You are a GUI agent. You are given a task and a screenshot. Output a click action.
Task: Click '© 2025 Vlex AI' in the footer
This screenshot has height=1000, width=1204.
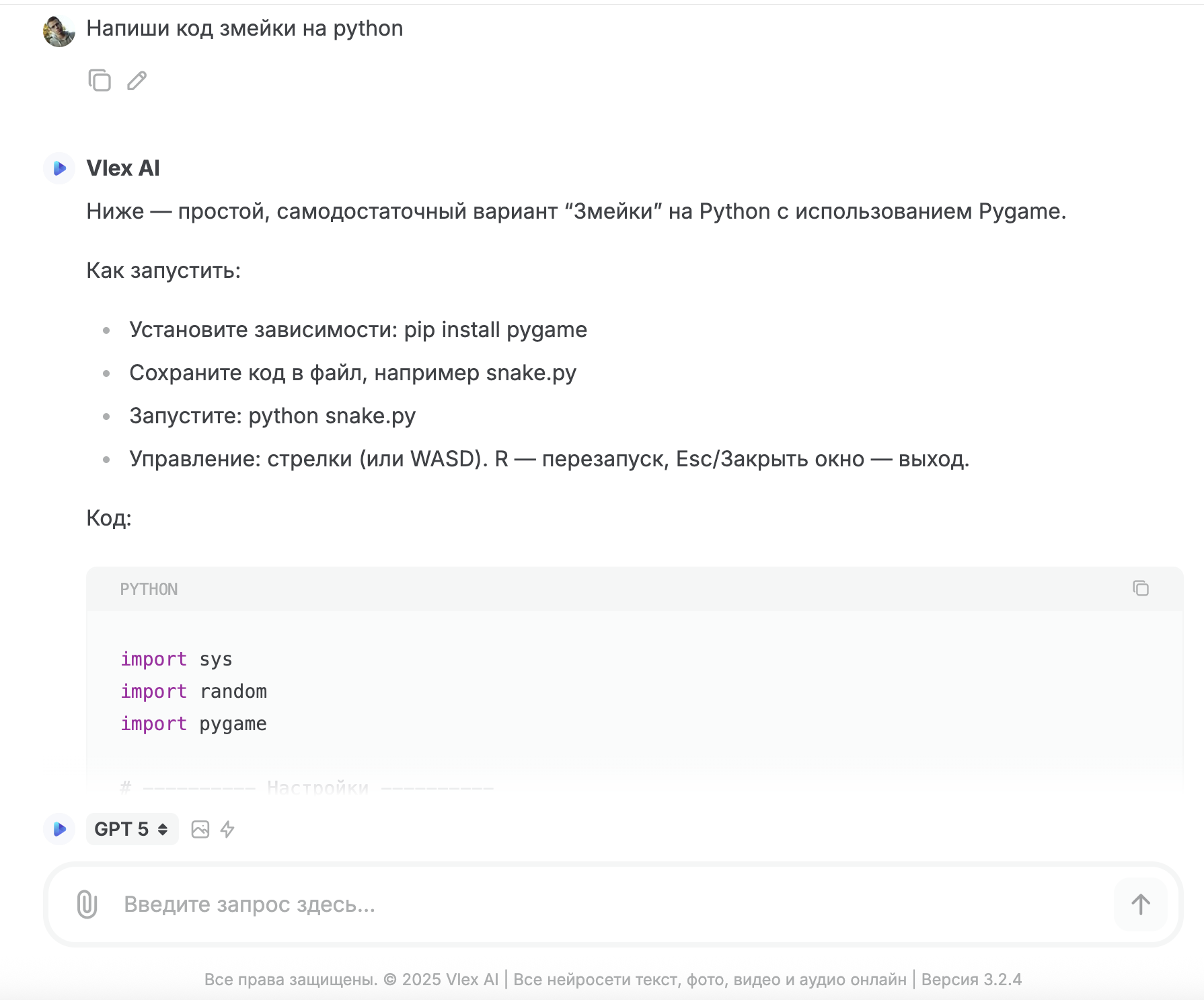coord(441,980)
